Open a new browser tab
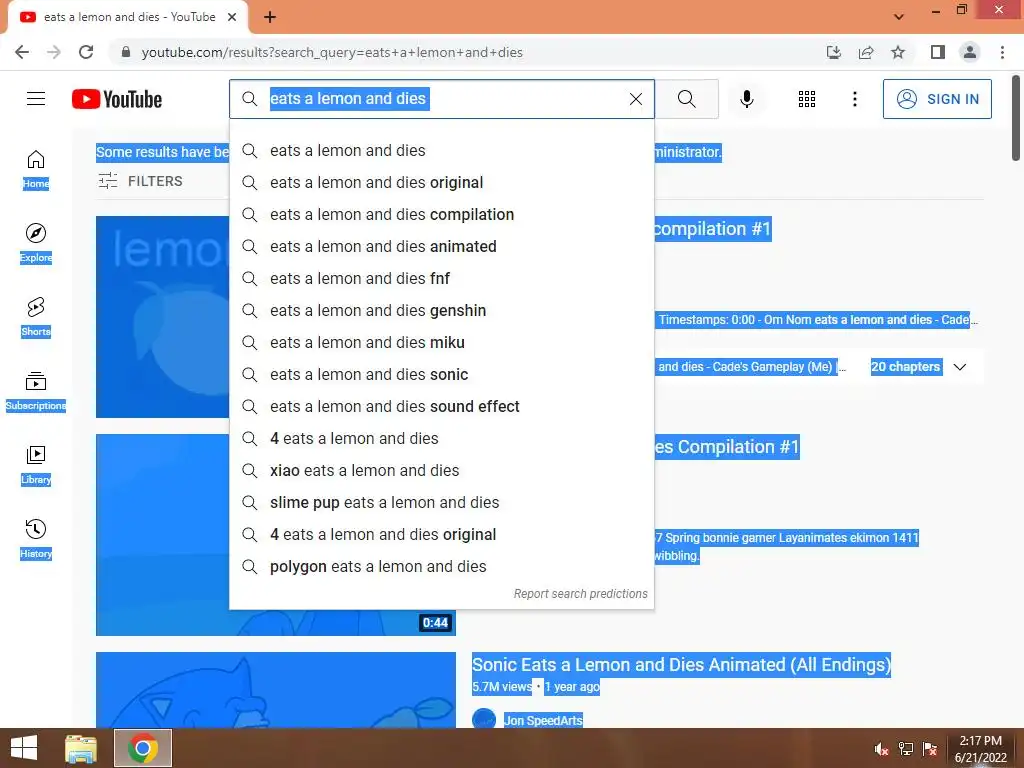Screen dimensions: 1024x768 (x=270, y=17)
